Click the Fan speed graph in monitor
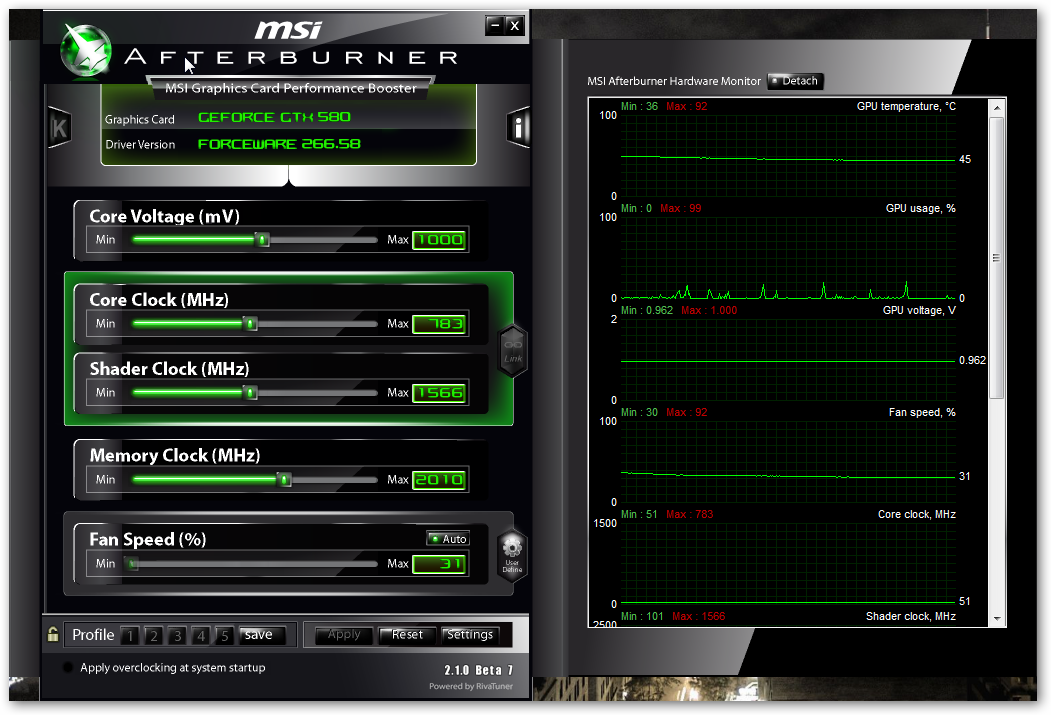The height and width of the screenshot is (715, 1051). point(788,461)
